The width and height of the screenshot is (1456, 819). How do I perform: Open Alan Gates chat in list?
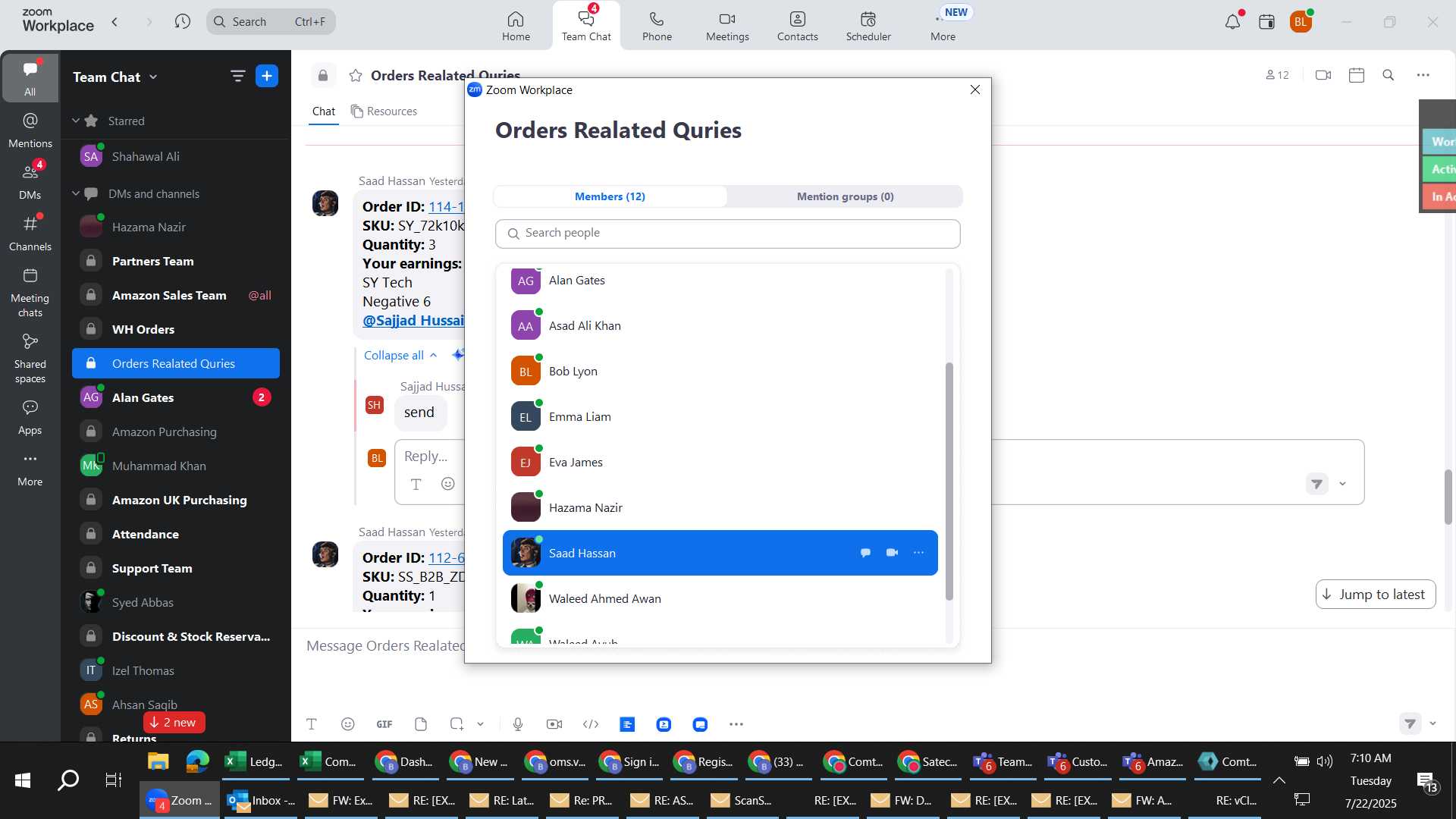(176, 397)
